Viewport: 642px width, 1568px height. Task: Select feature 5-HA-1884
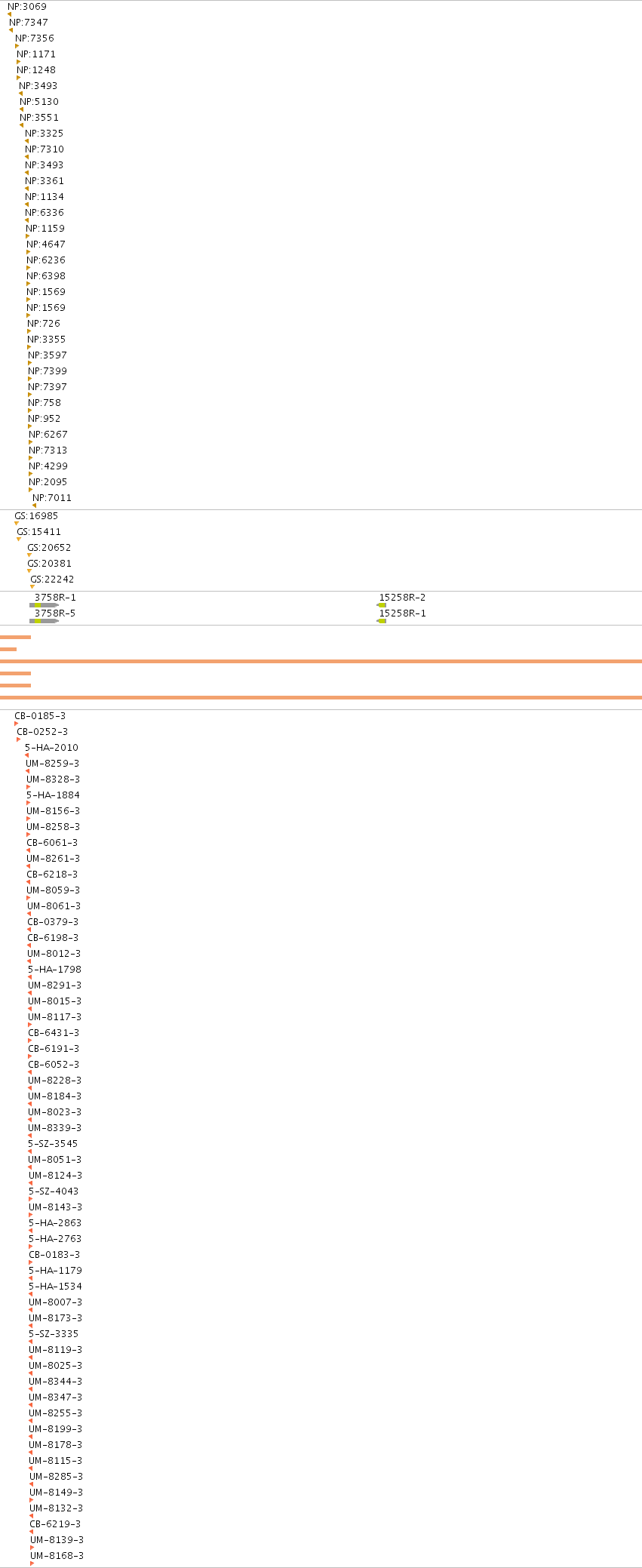click(53, 795)
